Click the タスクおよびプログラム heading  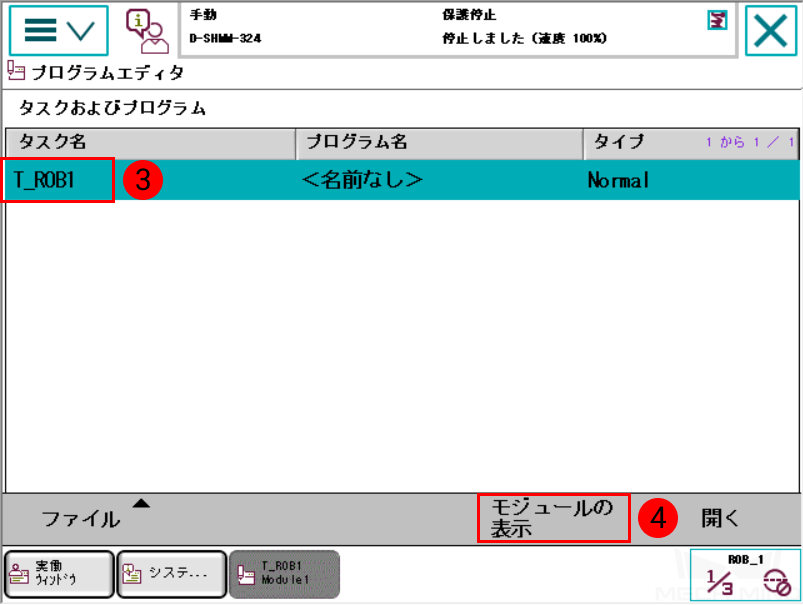(x=113, y=108)
